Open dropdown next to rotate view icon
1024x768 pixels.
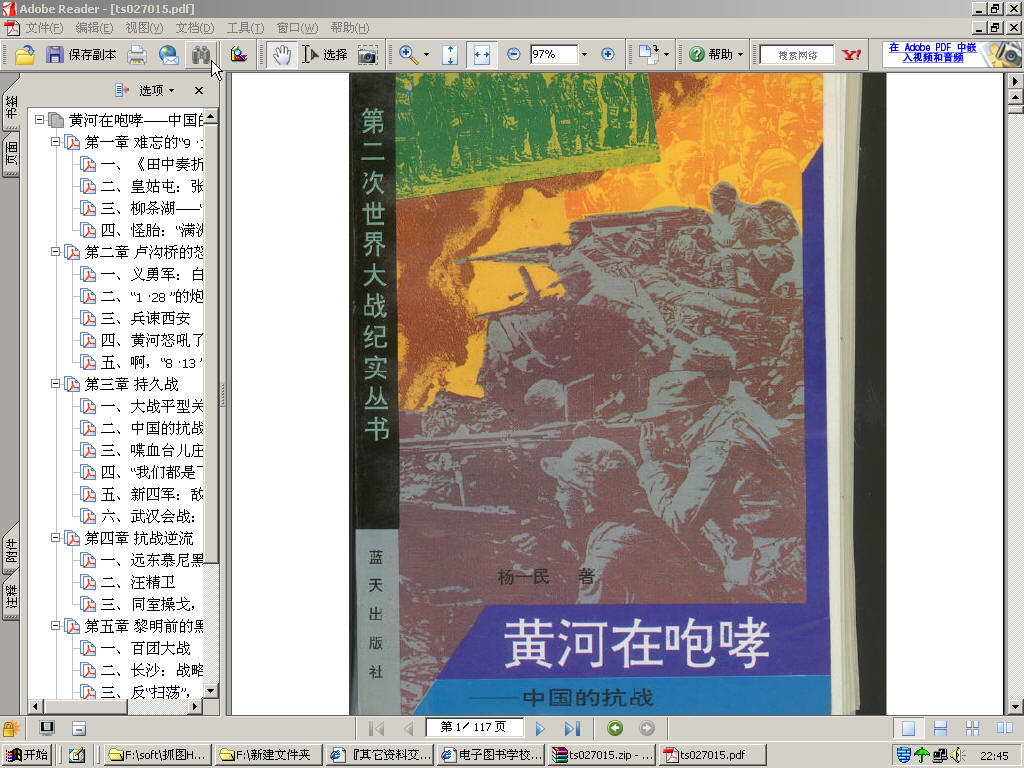click(666, 55)
